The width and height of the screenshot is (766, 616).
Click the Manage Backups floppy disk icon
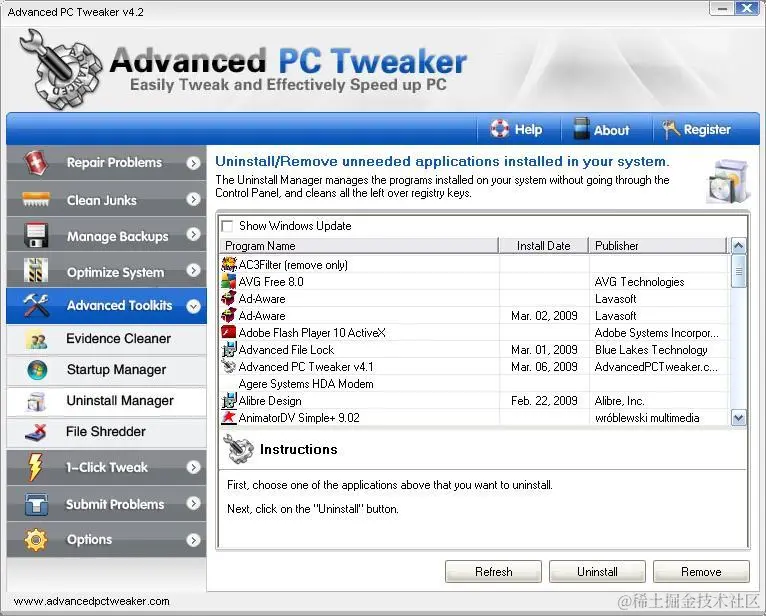(x=36, y=235)
